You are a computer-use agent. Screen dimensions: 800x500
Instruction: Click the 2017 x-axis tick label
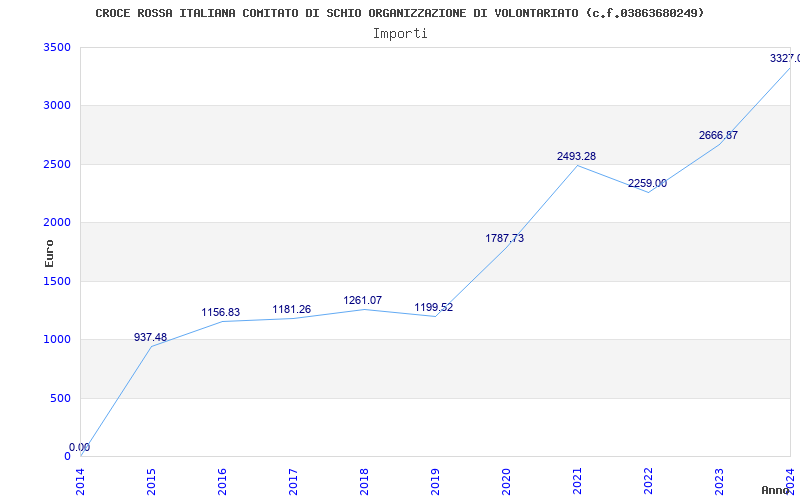coord(293,481)
